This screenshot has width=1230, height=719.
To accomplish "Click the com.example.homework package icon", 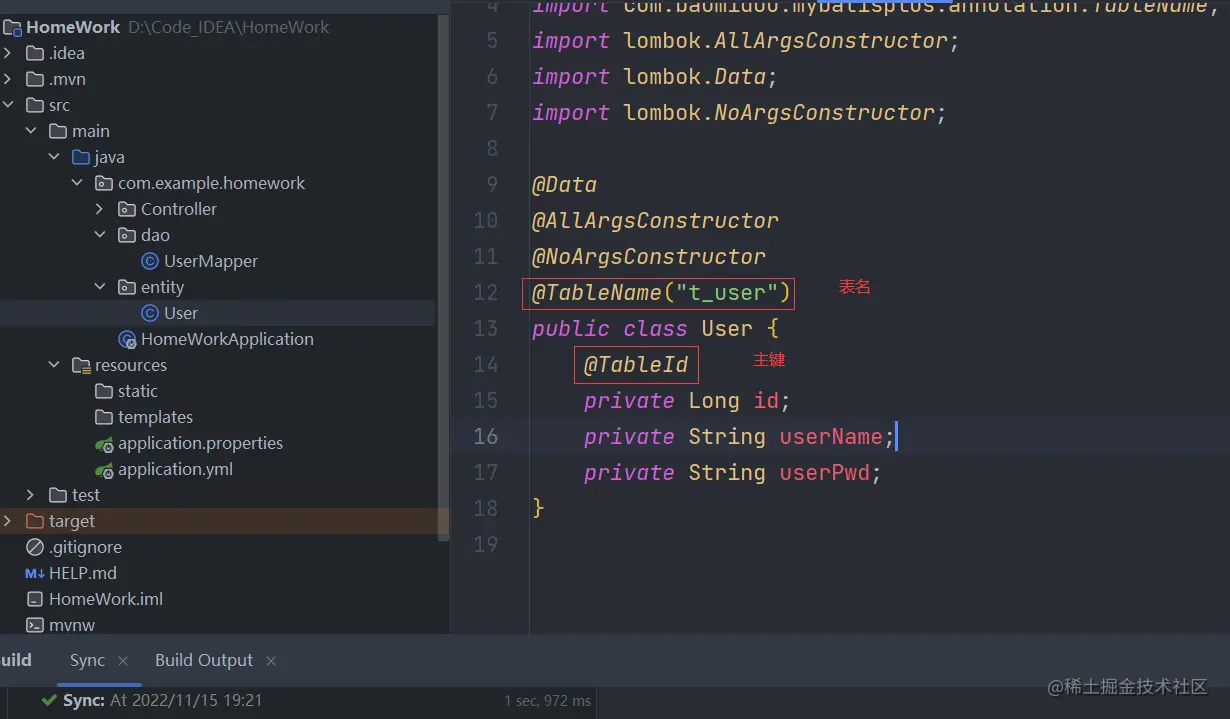I will [104, 183].
